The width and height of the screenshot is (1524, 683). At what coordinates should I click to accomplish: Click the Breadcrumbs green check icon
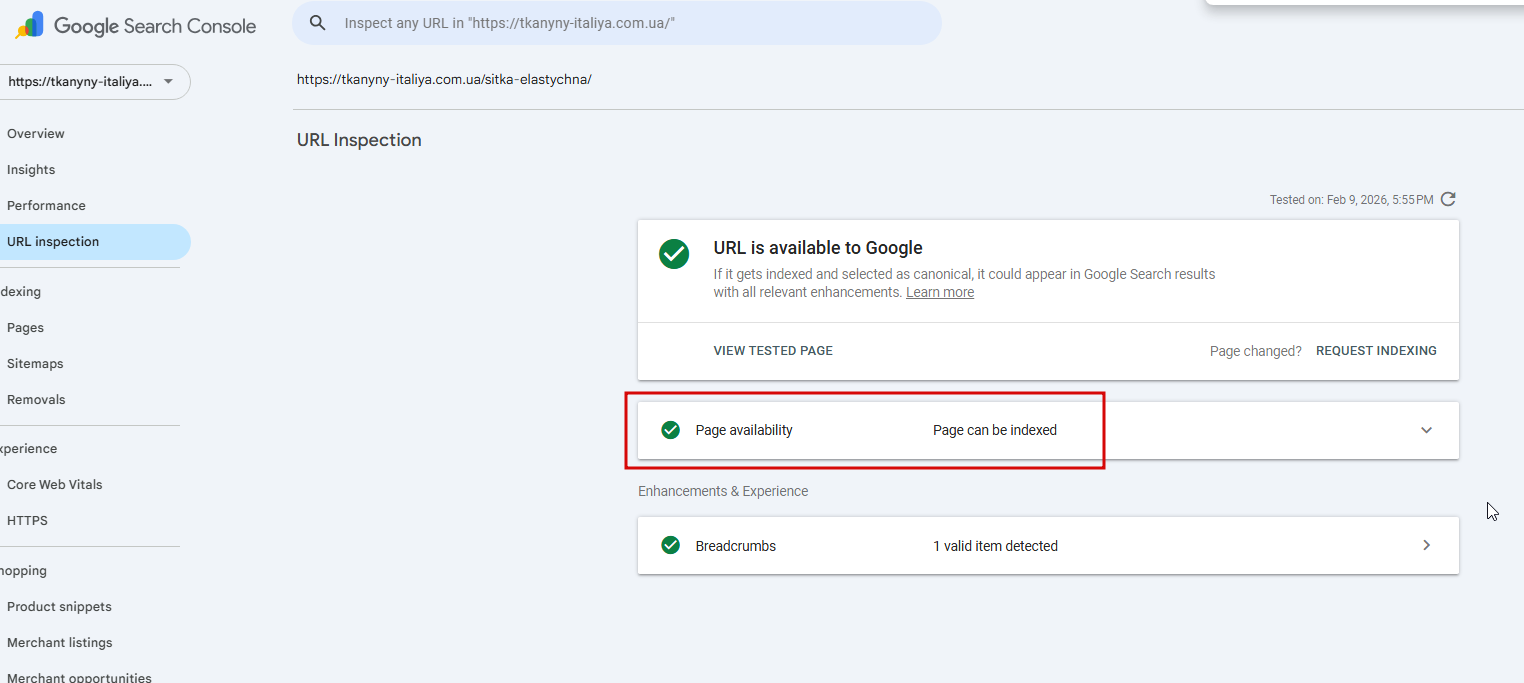tap(671, 546)
